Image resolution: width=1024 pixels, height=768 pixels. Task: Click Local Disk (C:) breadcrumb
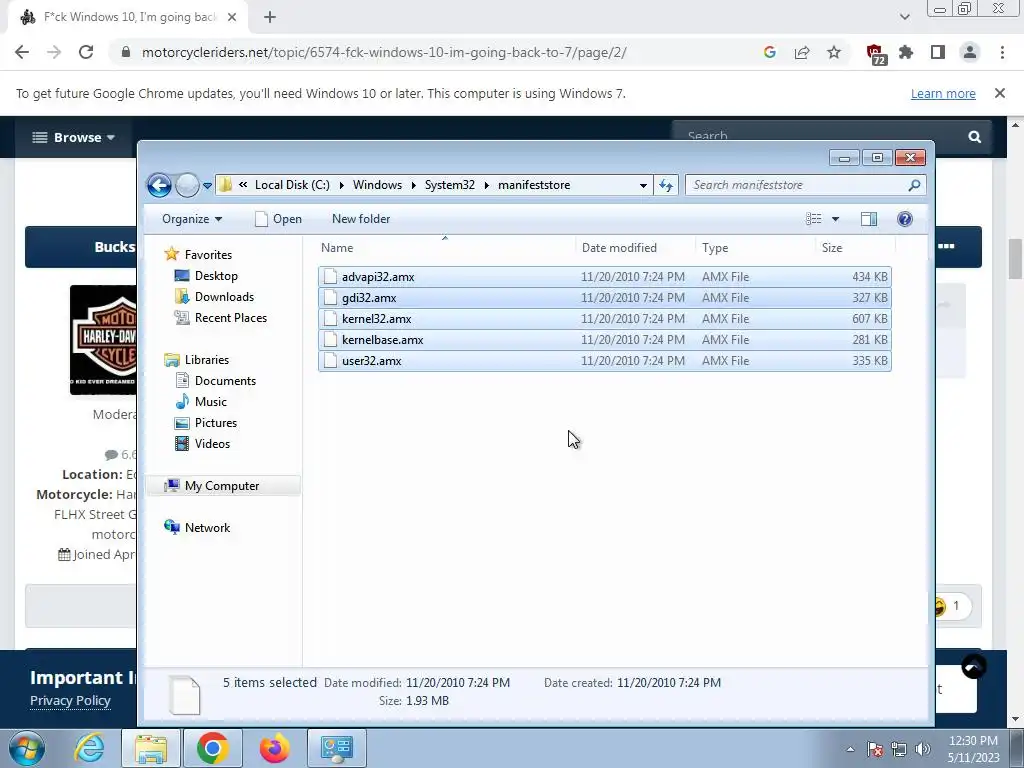pyautogui.click(x=292, y=185)
